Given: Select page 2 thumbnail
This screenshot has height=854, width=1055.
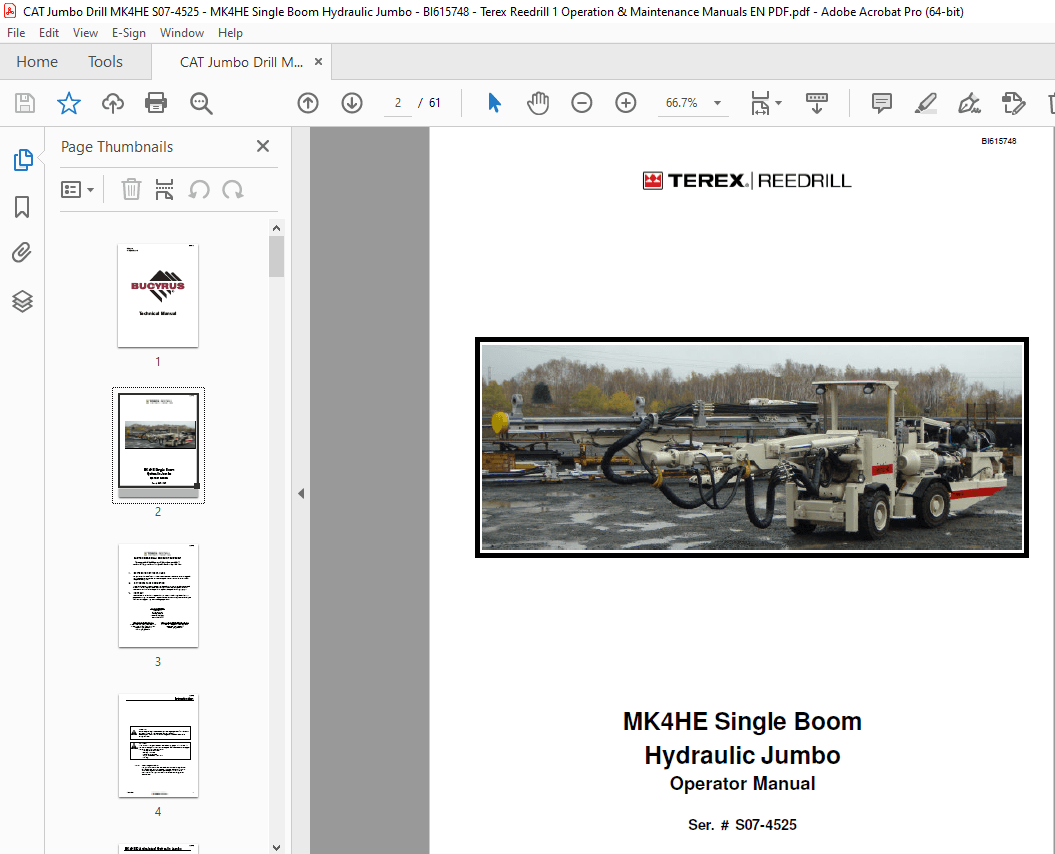Looking at the screenshot, I should 158,445.
